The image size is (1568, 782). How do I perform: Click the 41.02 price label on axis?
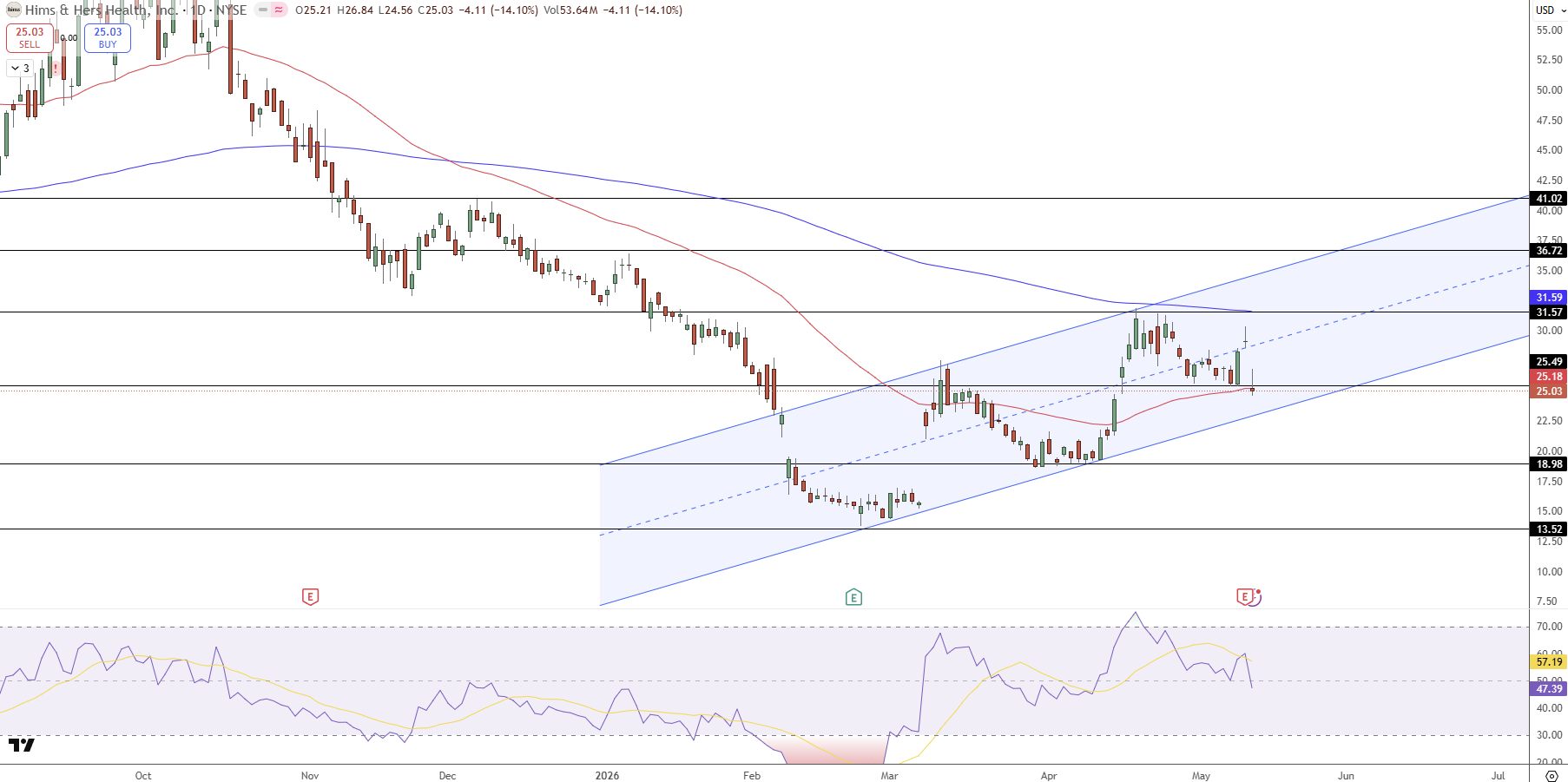pos(1549,199)
